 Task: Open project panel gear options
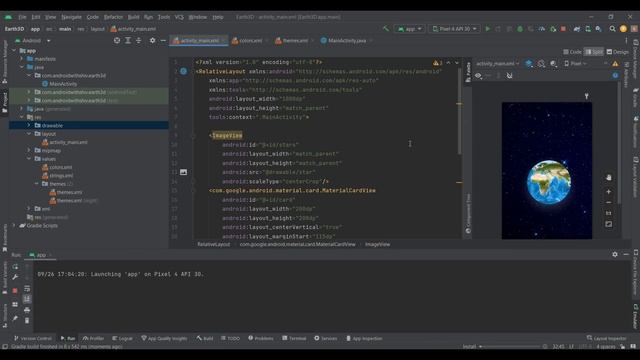click(x=152, y=40)
